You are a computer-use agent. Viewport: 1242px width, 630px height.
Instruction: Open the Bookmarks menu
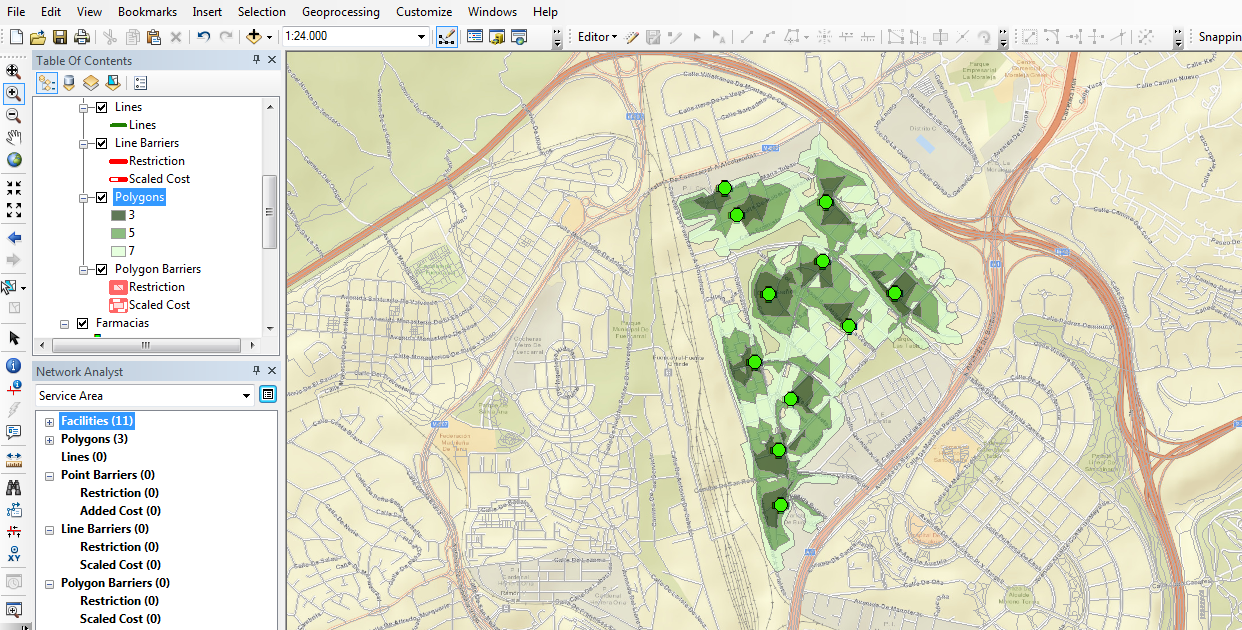147,12
